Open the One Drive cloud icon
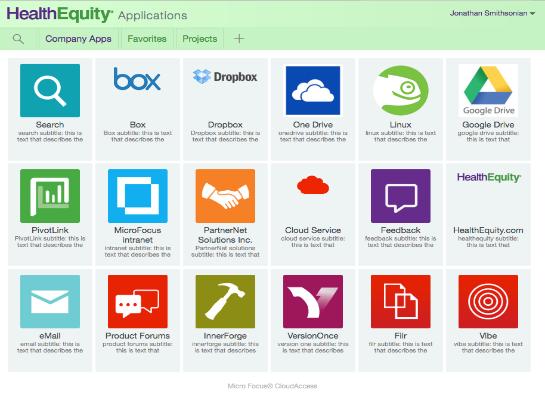 tap(313, 90)
